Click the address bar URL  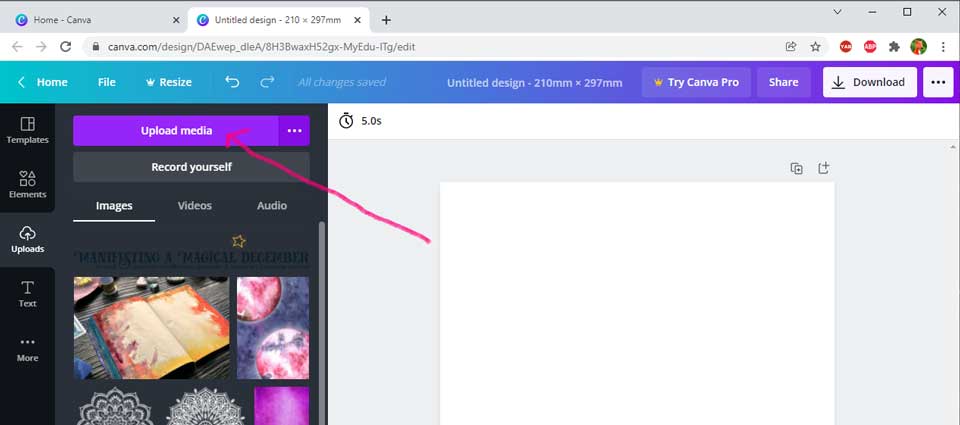(262, 47)
